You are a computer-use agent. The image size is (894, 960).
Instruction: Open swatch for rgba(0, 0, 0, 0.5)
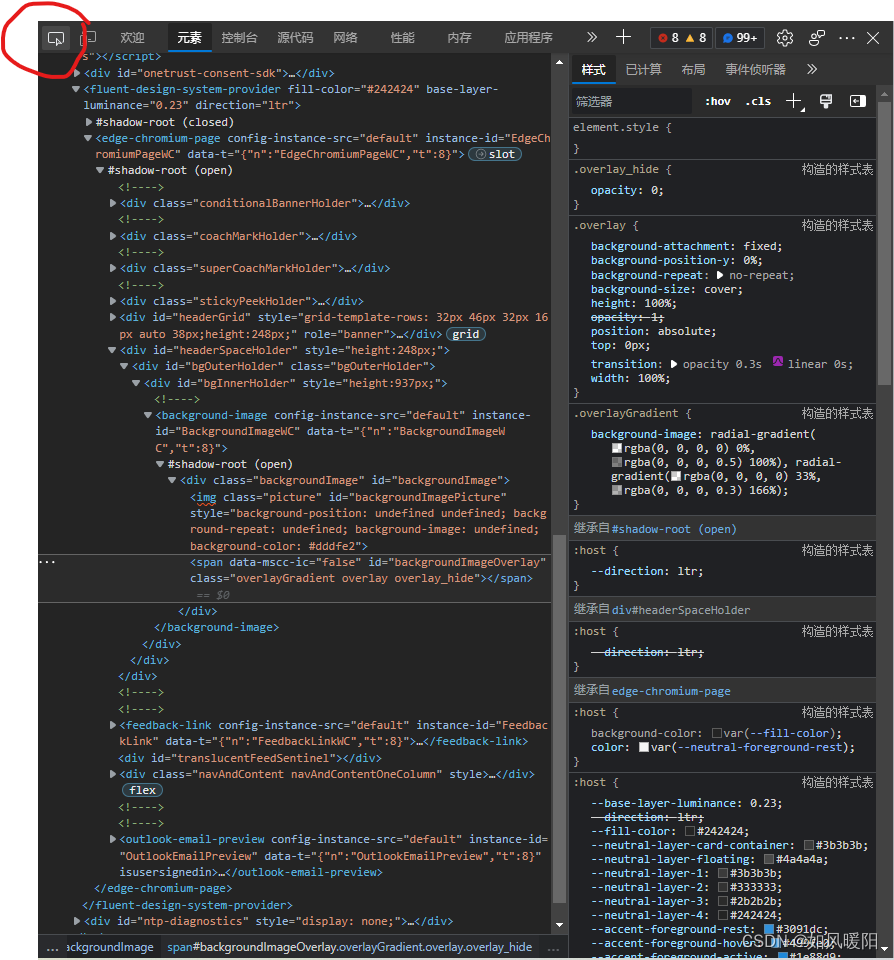tap(617, 462)
